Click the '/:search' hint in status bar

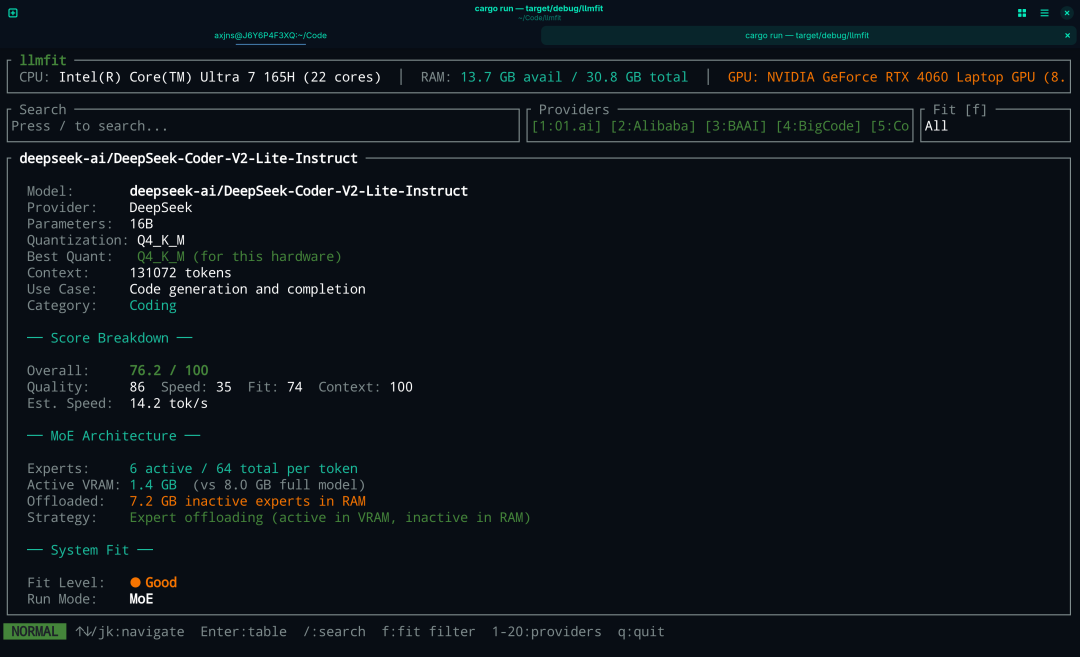coord(334,632)
